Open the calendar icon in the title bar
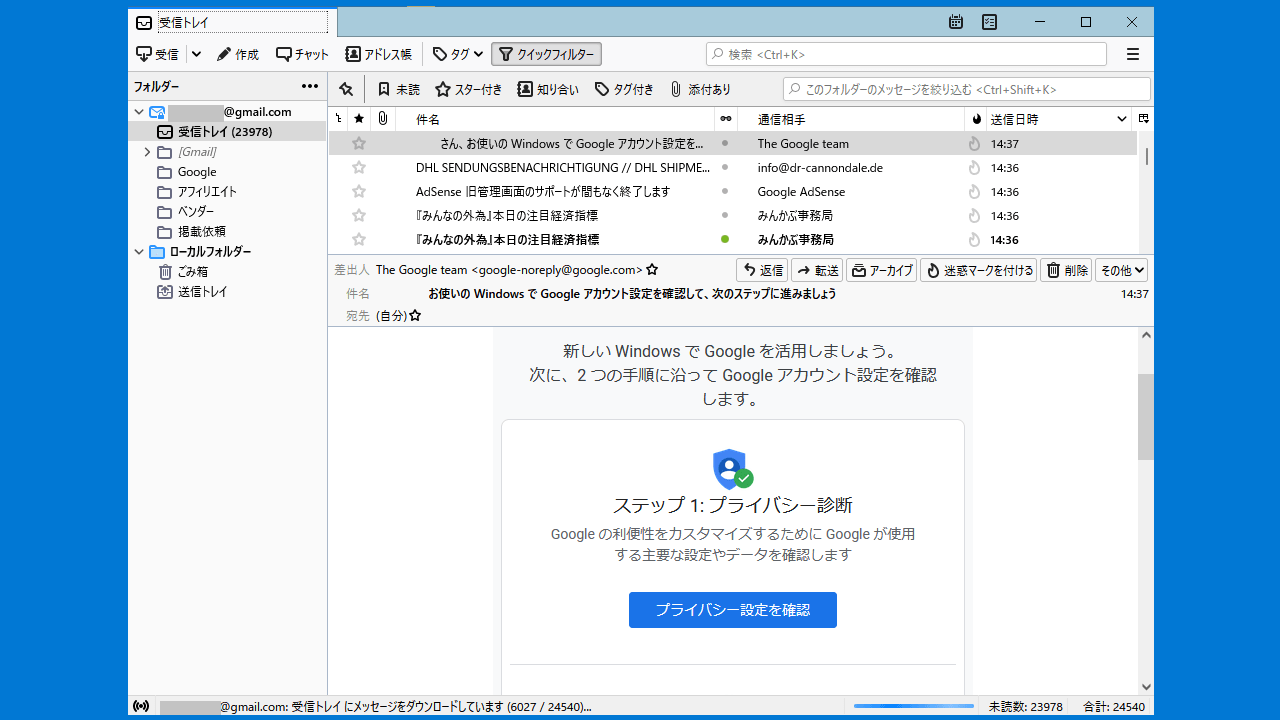The height and width of the screenshot is (720, 1280). coord(956,22)
